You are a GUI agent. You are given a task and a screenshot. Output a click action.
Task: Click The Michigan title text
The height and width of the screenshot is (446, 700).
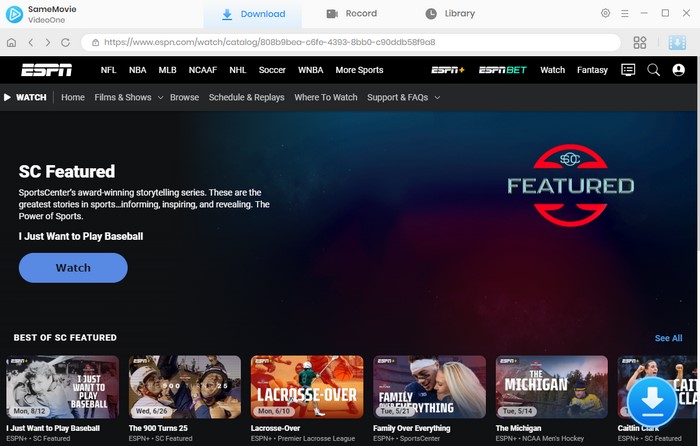click(518, 428)
